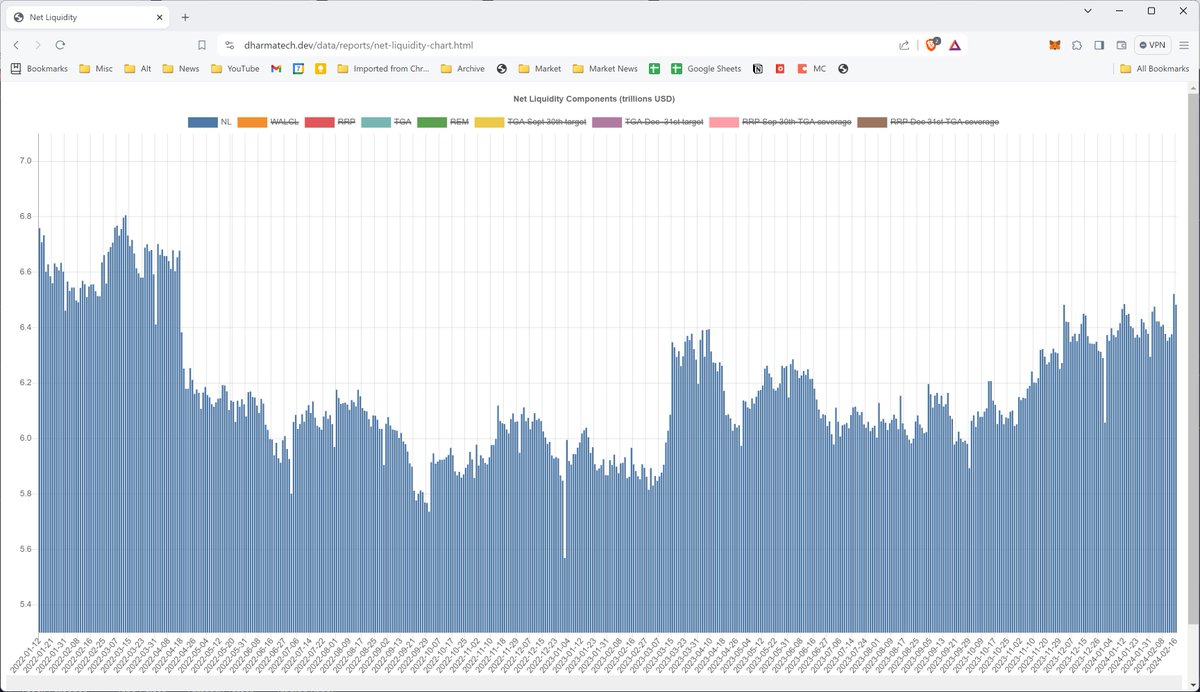
Task: Open a new tab with plus button
Action: 185,17
